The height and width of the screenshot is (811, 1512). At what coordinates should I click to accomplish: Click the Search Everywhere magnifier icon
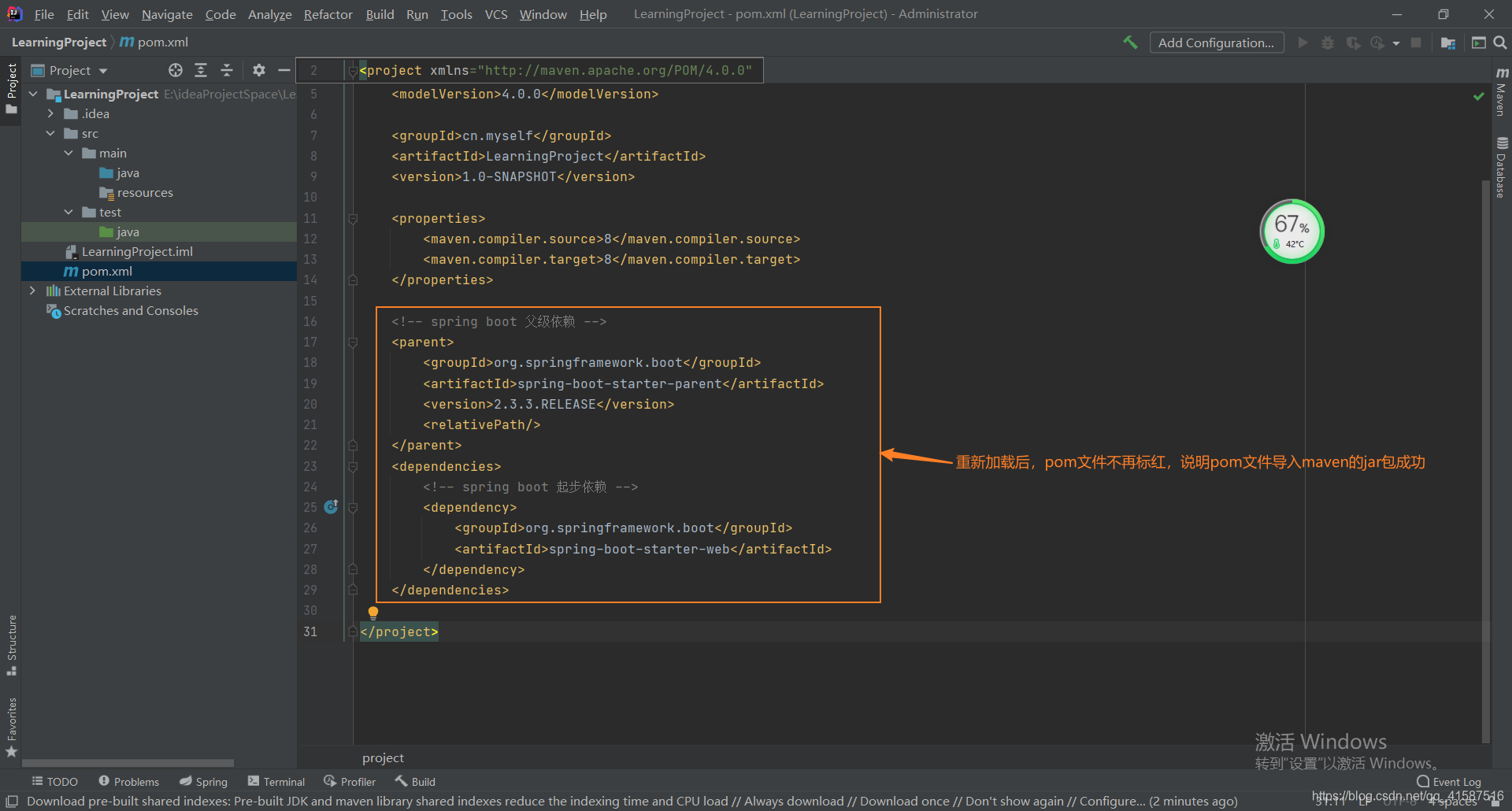pyautogui.click(x=1500, y=42)
